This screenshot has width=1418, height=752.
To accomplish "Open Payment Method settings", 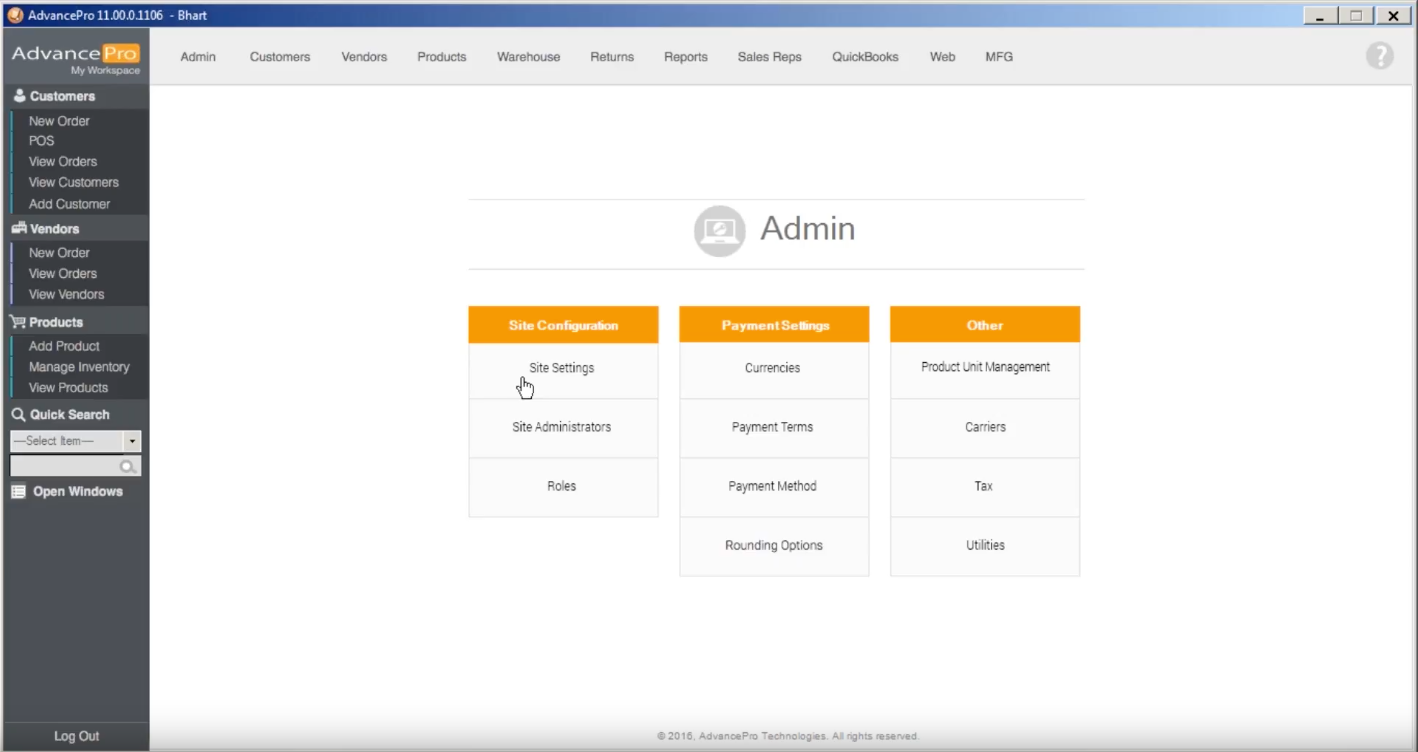I will [774, 486].
